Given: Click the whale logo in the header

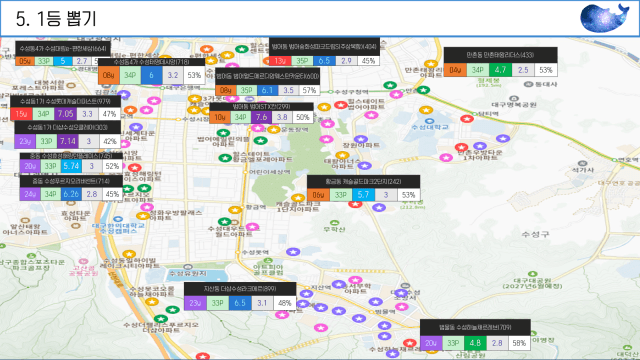Looking at the screenshot, I should (604, 18).
